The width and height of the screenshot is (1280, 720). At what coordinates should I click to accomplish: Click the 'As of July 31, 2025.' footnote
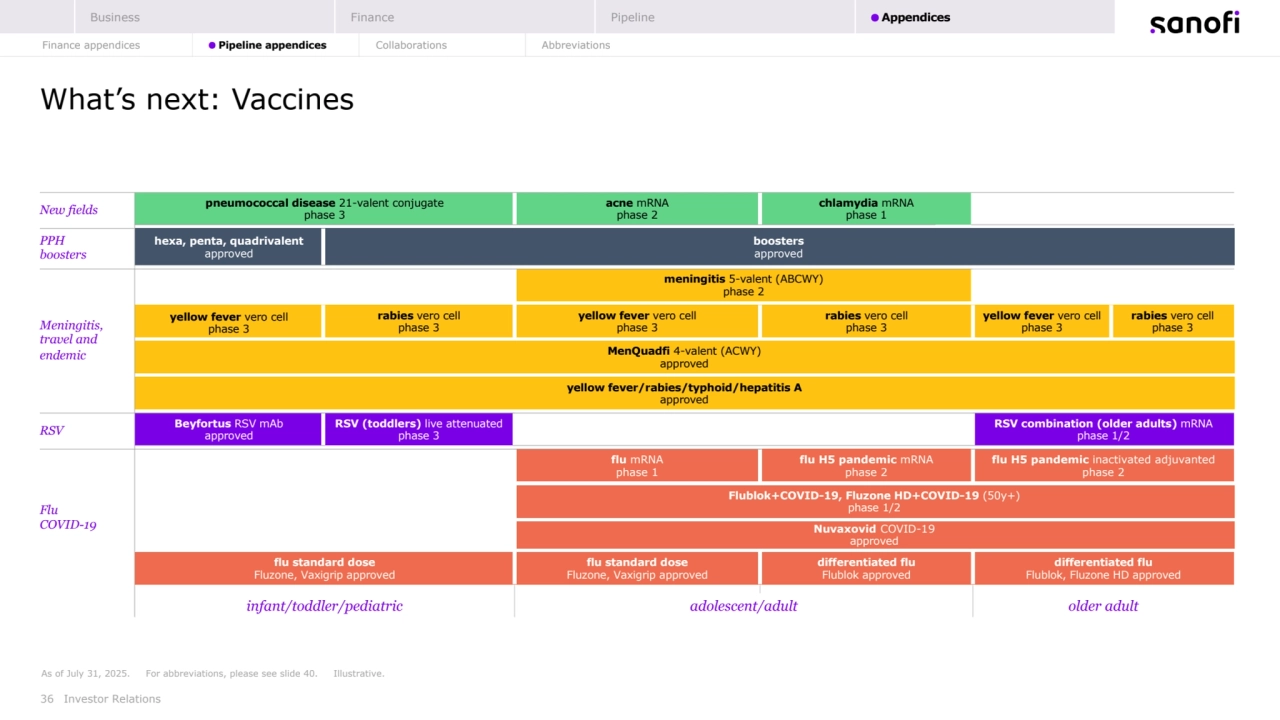pyautogui.click(x=85, y=674)
